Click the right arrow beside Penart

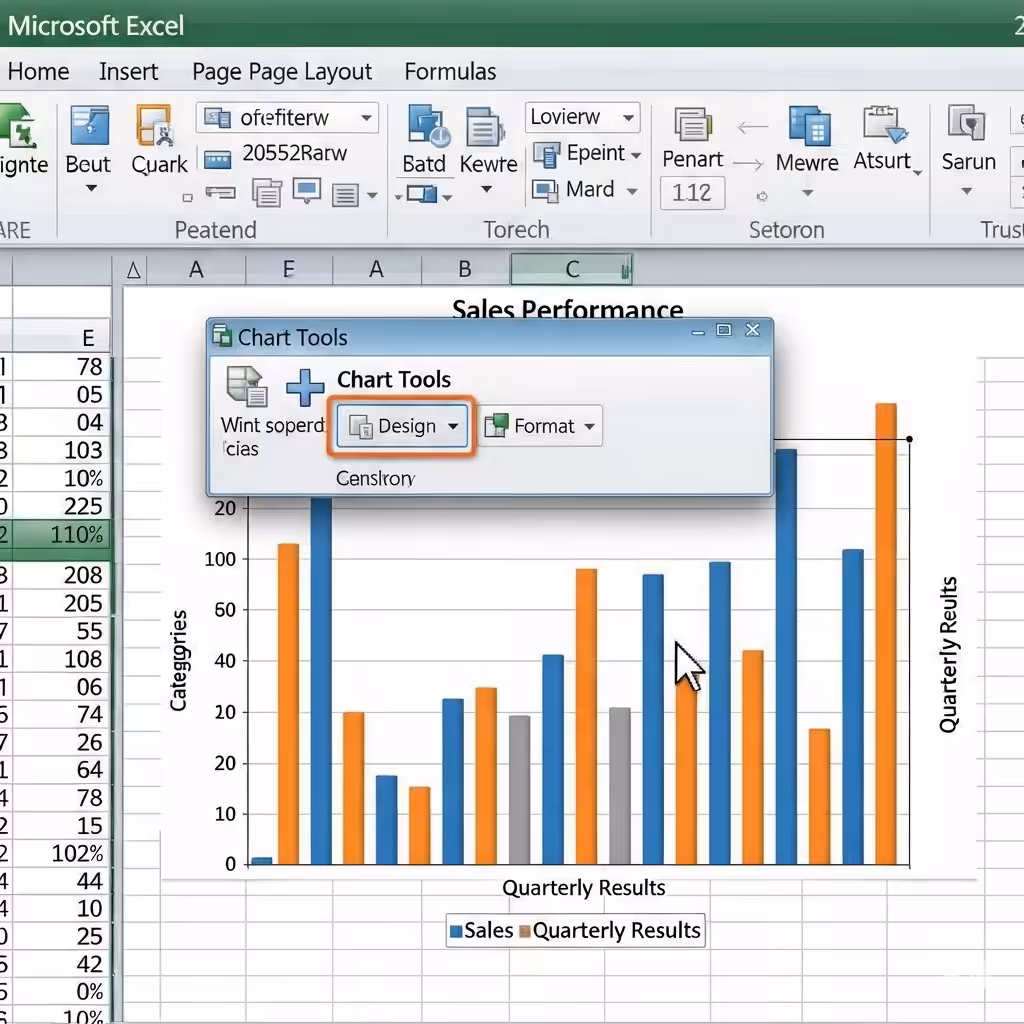tap(748, 163)
